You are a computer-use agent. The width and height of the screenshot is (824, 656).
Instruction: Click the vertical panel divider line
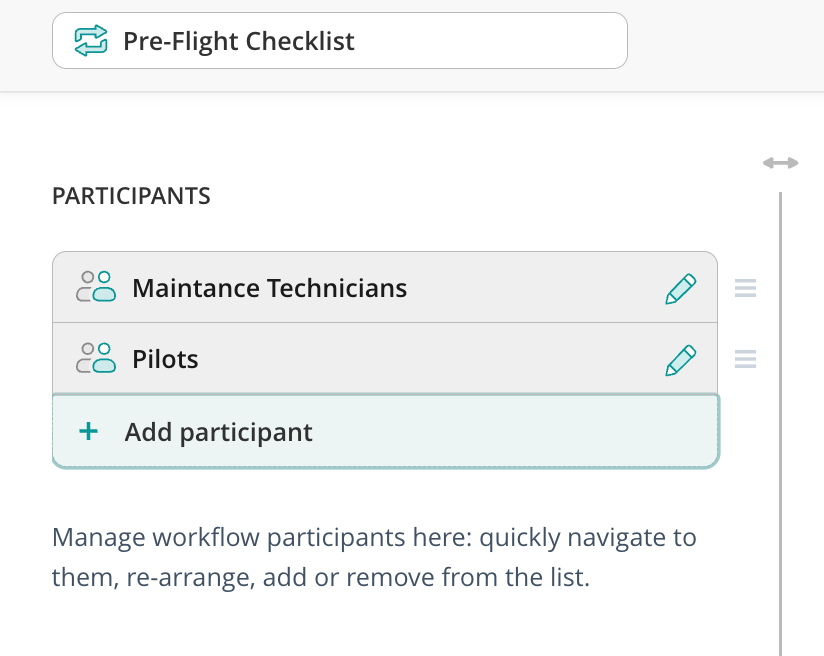pos(780,420)
